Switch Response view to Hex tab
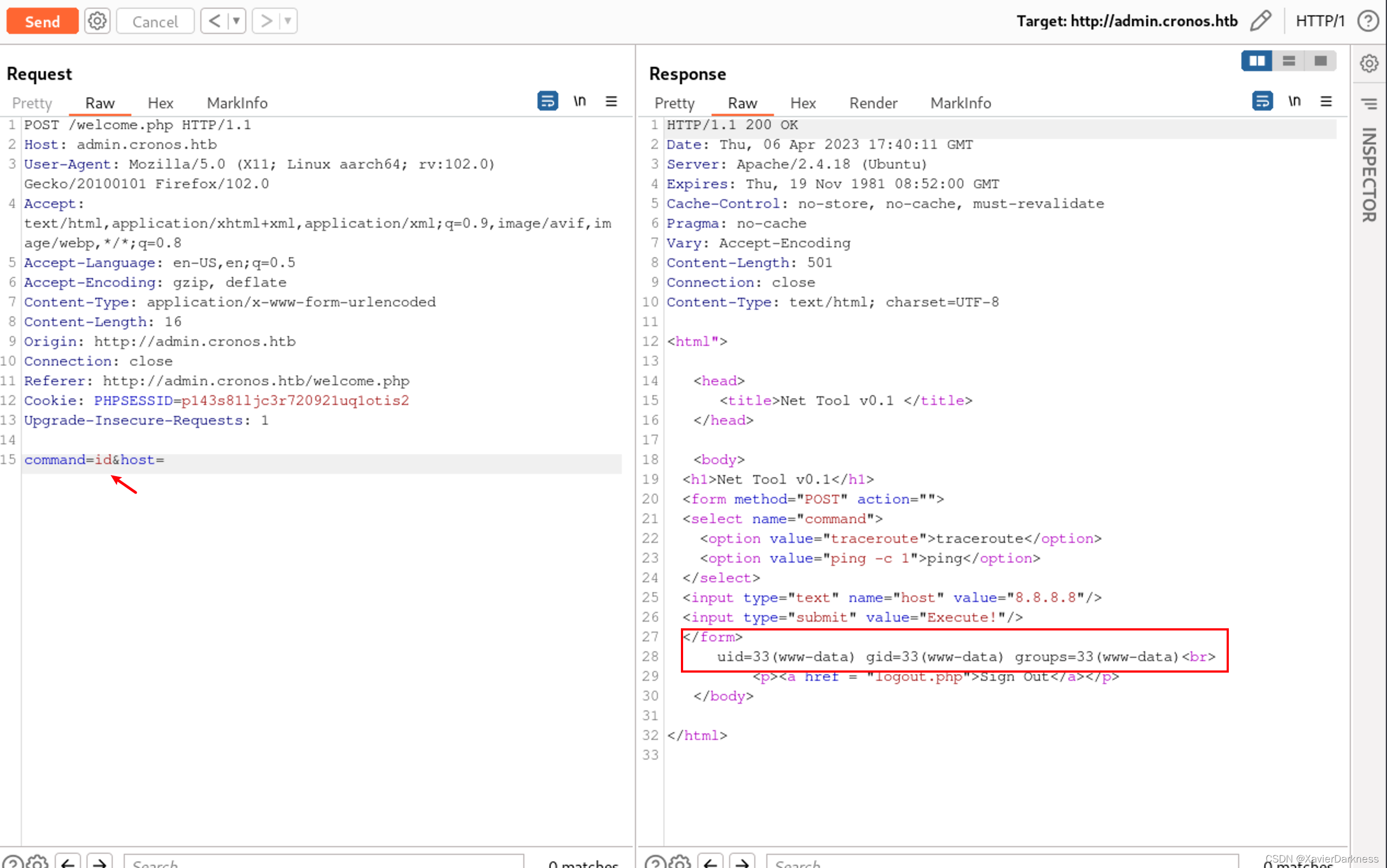Image resolution: width=1387 pixels, height=868 pixels. click(x=802, y=103)
